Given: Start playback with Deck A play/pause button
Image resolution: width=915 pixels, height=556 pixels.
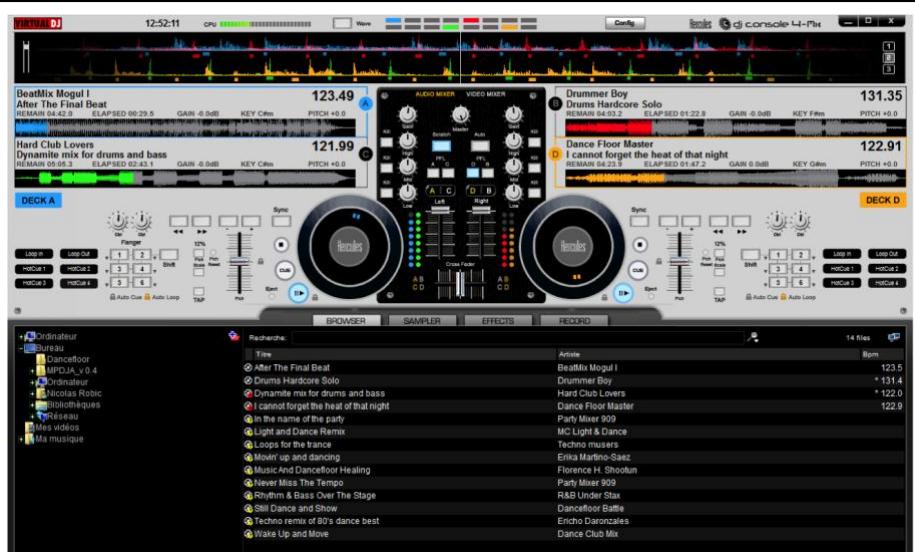Looking at the screenshot, I should [299, 293].
